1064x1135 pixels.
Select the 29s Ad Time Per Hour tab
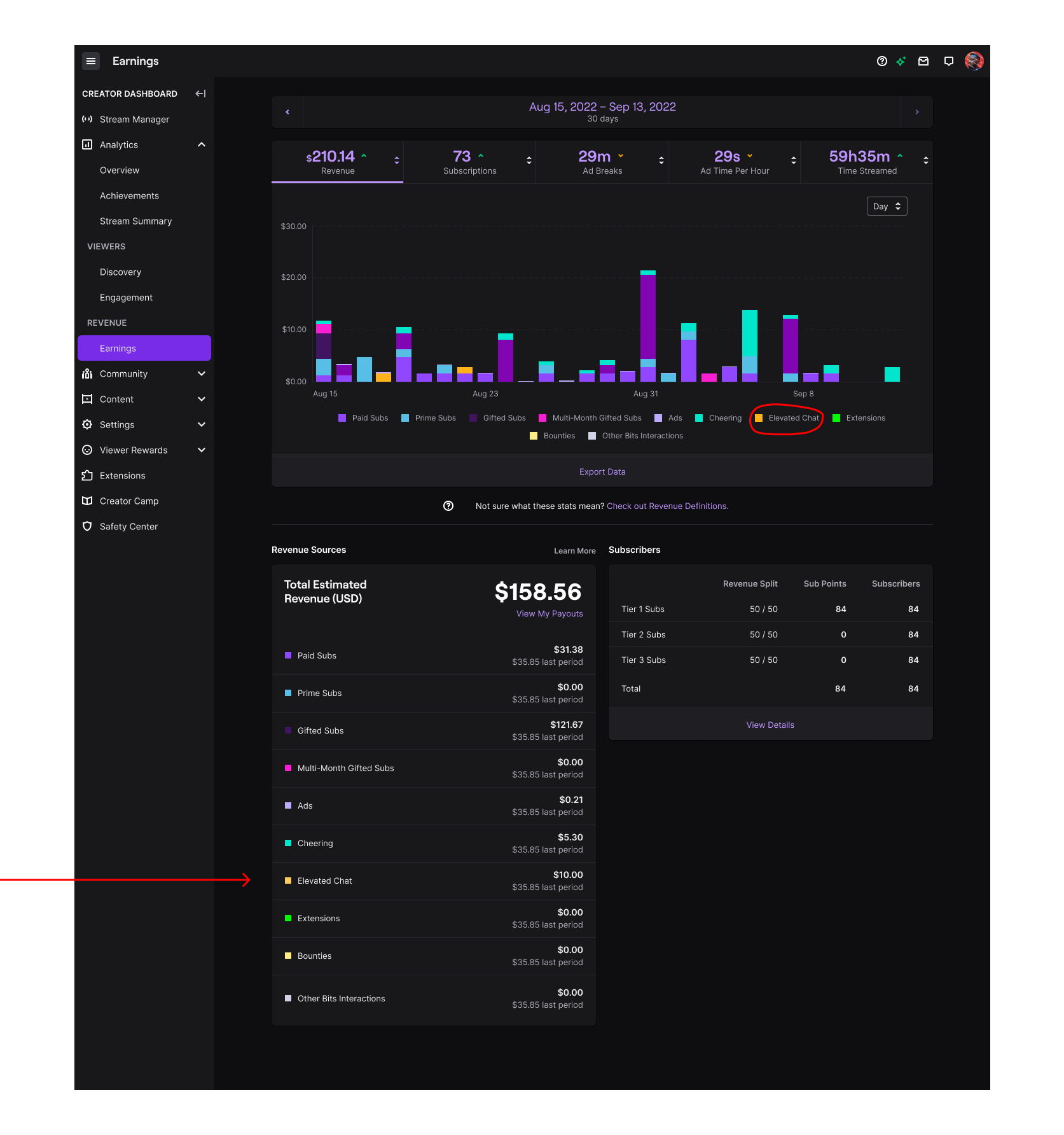point(735,162)
